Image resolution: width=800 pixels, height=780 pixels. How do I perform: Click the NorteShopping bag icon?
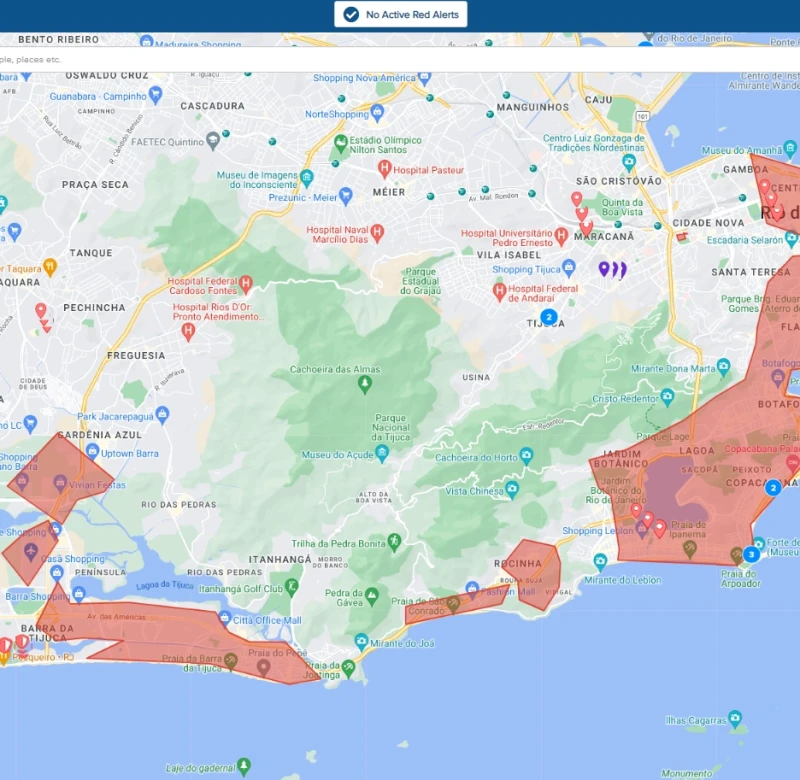coord(377,113)
